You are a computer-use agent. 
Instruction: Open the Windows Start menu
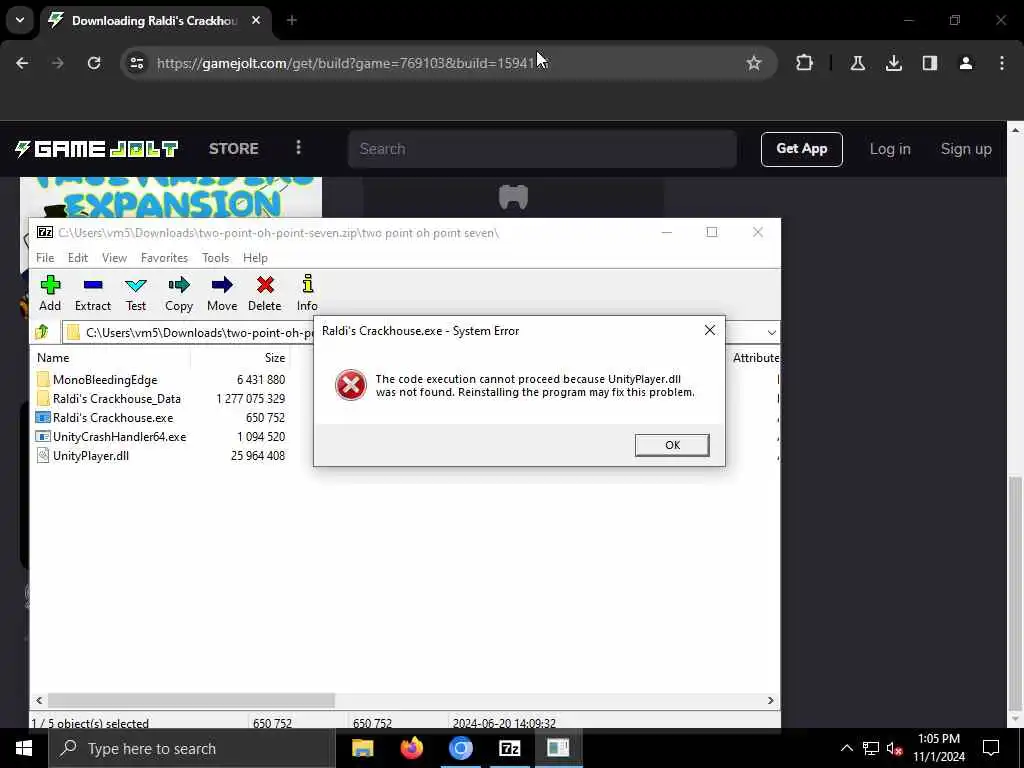click(24, 748)
